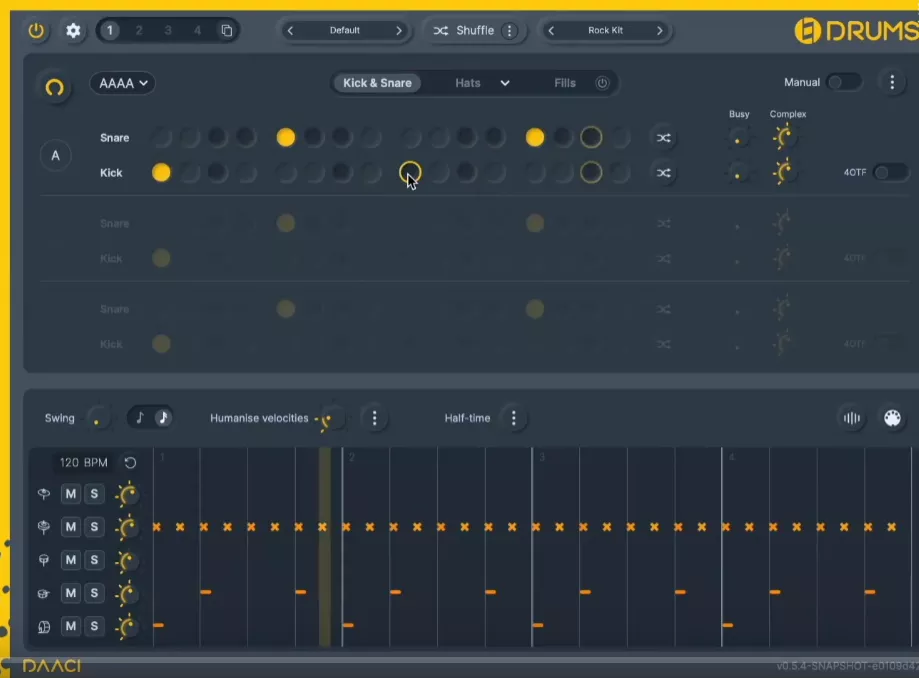Viewport: 919px width, 678px height.
Task: Switch to next kit after Rock Kit
Action: [x=660, y=30]
